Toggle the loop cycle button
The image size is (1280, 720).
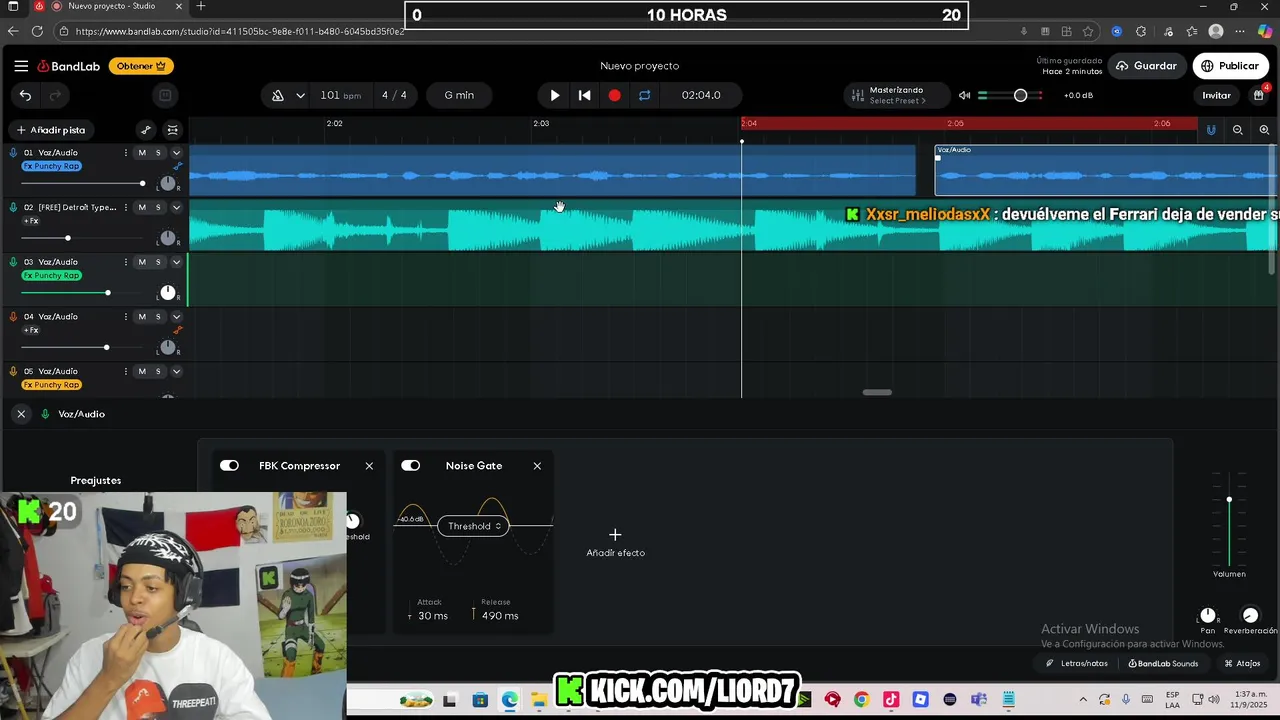[x=644, y=95]
